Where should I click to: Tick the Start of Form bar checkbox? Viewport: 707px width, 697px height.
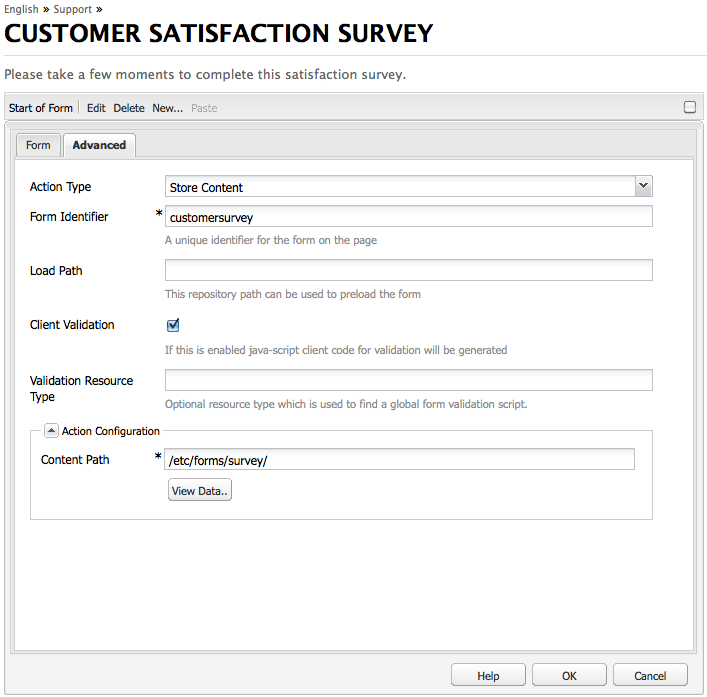pyautogui.click(x=690, y=107)
